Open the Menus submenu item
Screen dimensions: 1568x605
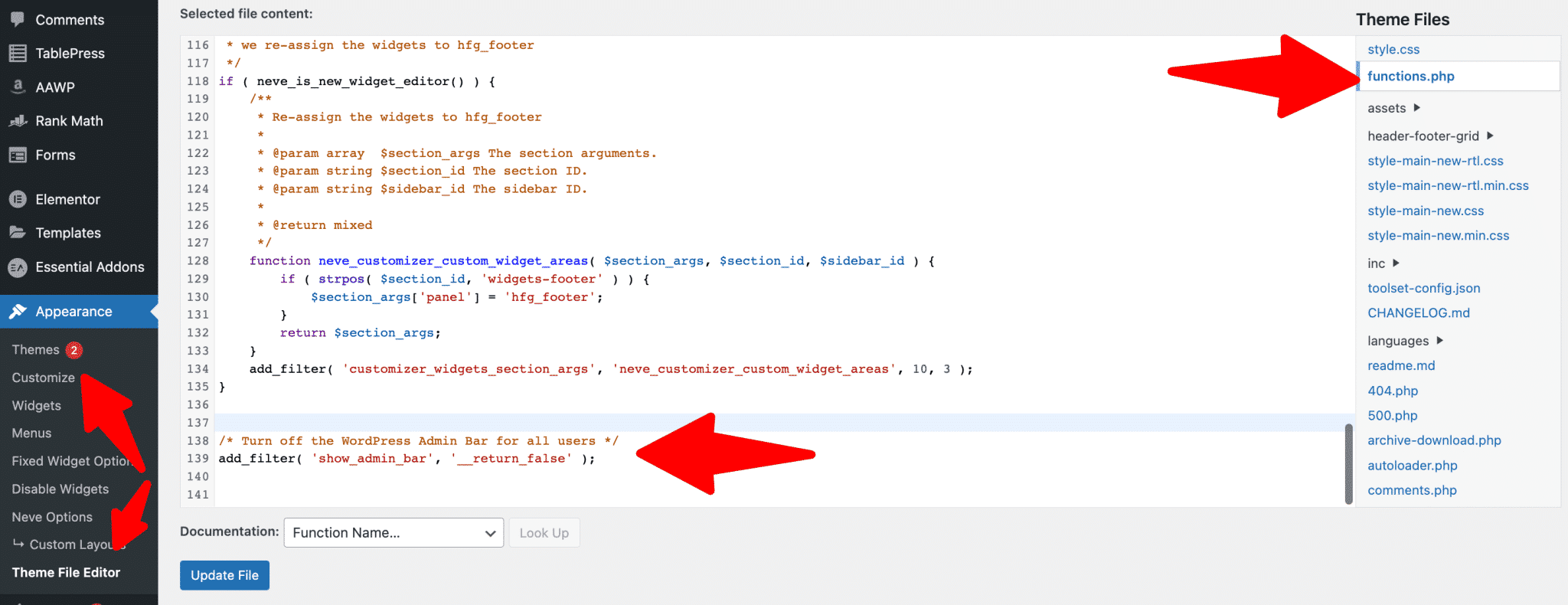31,433
